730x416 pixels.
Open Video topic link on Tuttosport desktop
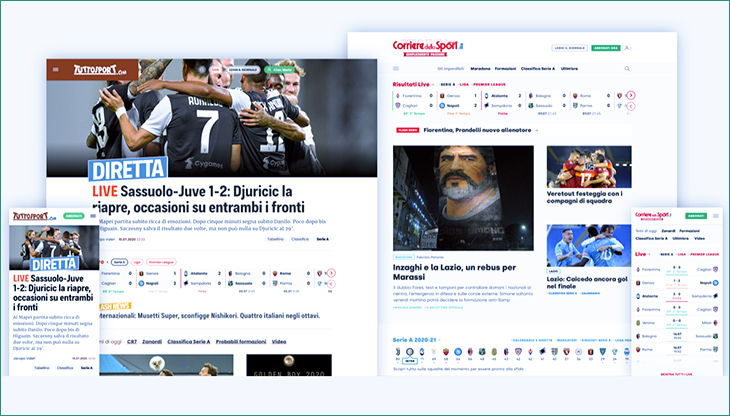click(279, 342)
